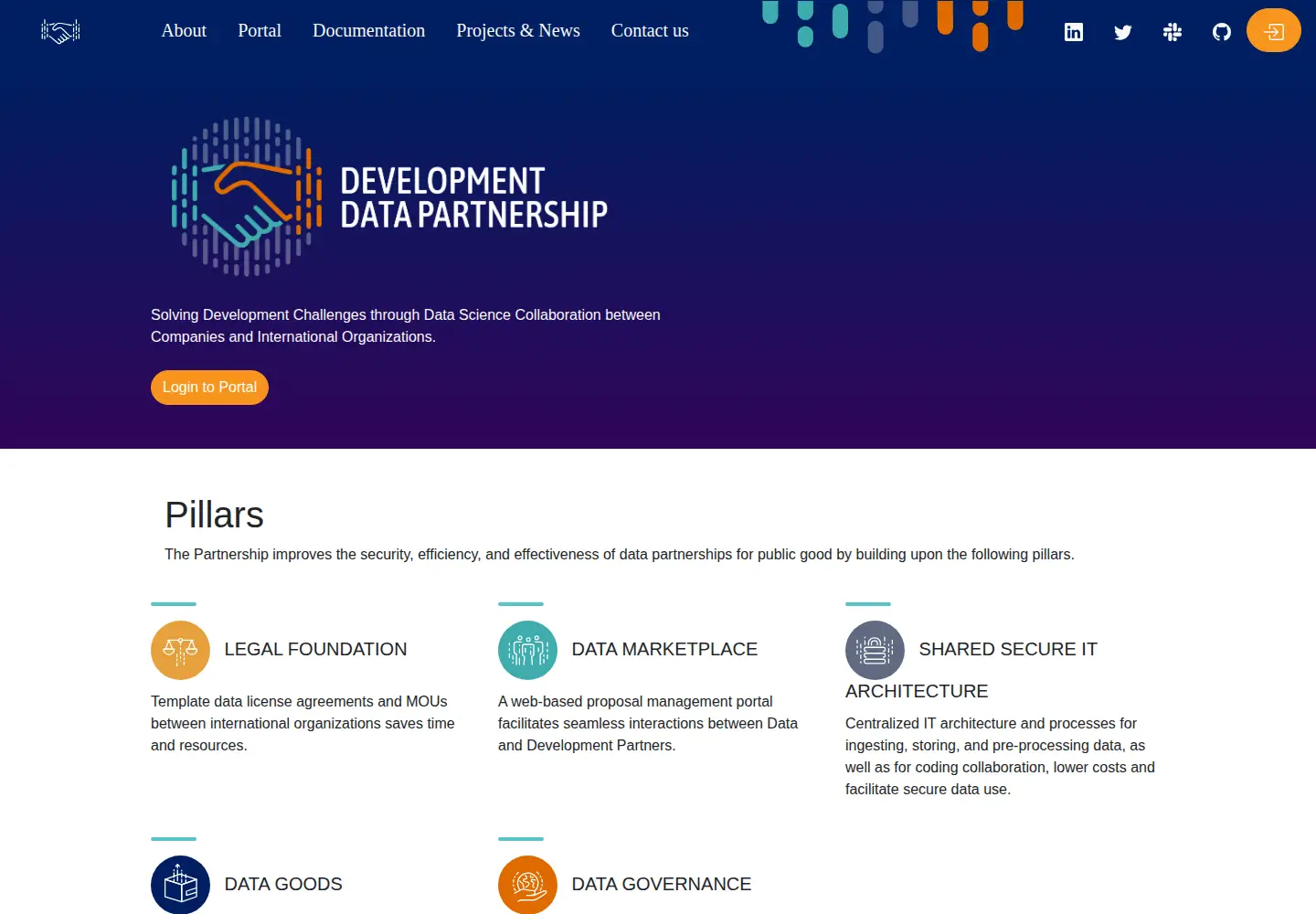Open the About menu item
The image size is (1316, 914).
(x=184, y=30)
